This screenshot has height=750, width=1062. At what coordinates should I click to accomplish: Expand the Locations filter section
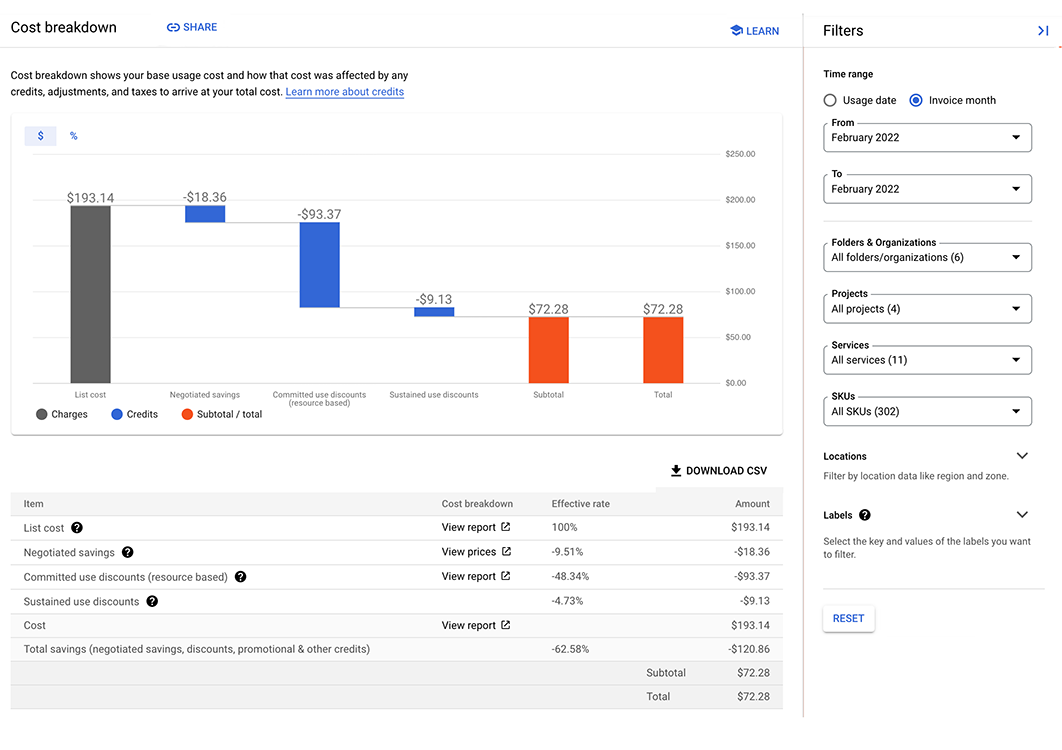click(x=1022, y=456)
